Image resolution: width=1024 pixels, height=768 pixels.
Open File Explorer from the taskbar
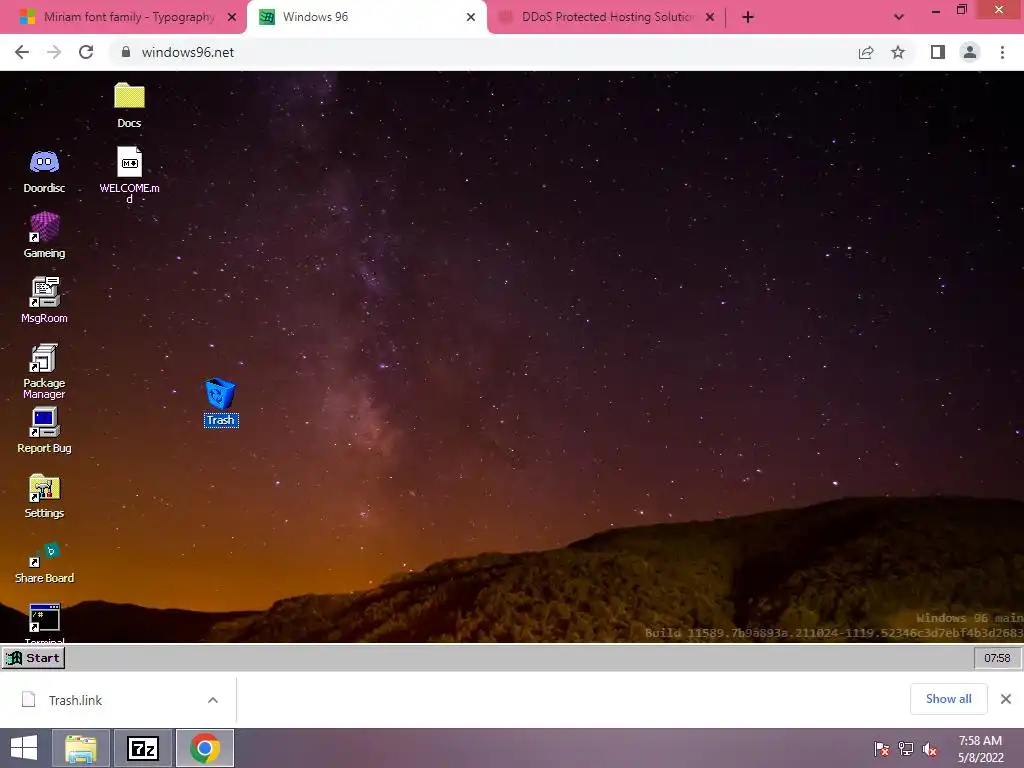tap(81, 748)
